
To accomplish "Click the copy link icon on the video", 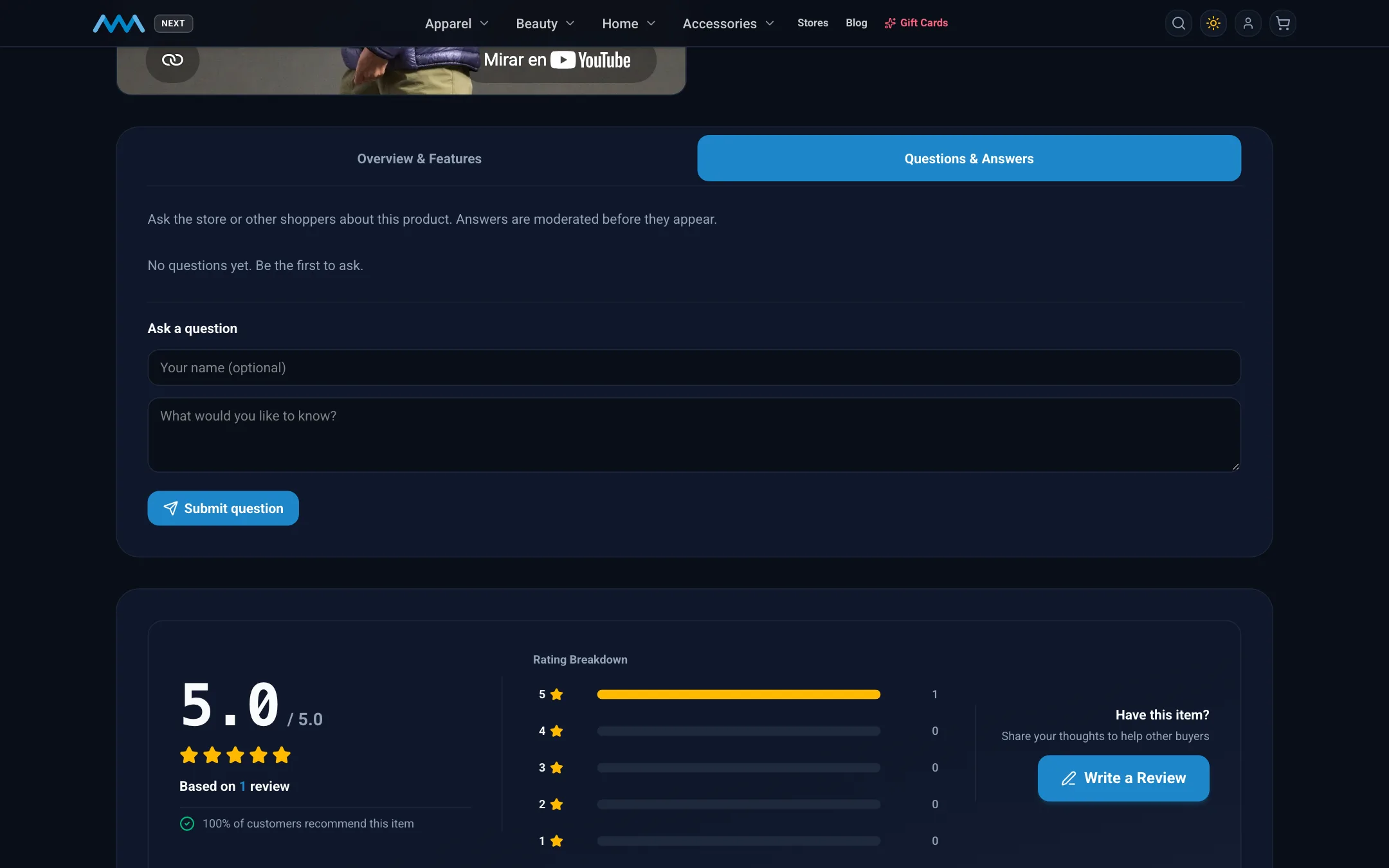I will 172,60.
